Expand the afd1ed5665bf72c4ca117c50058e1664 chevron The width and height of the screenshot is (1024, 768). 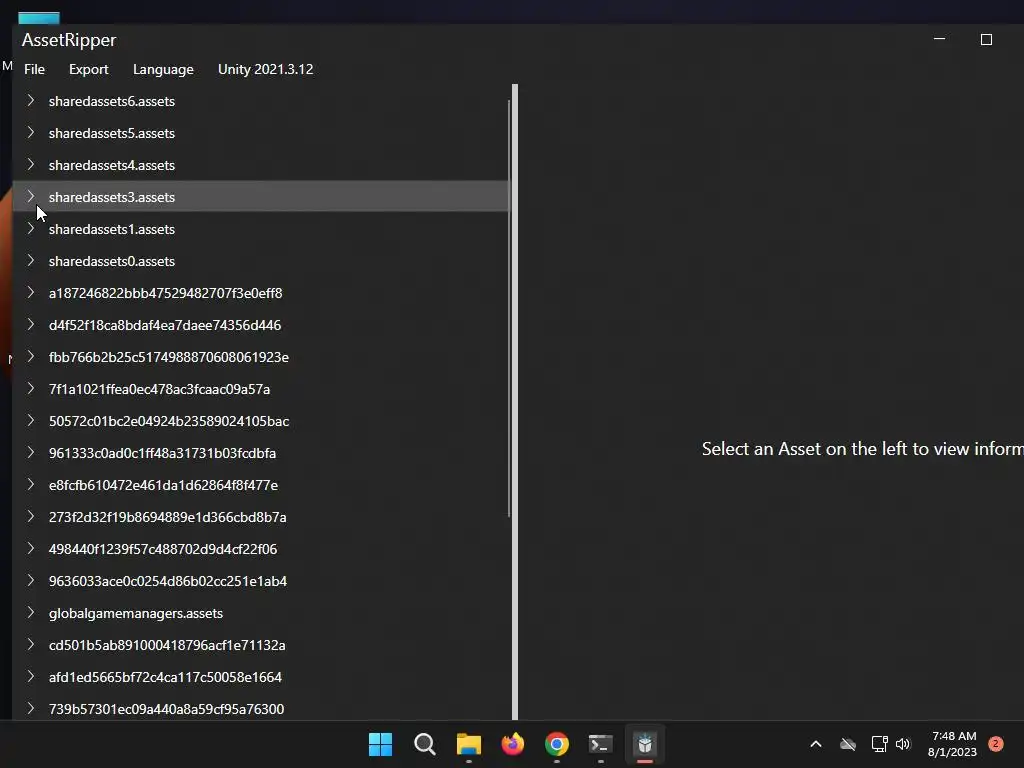(x=30, y=677)
